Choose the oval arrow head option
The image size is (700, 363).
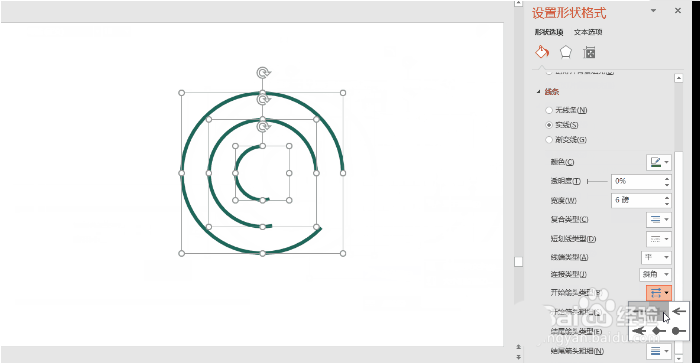click(679, 331)
